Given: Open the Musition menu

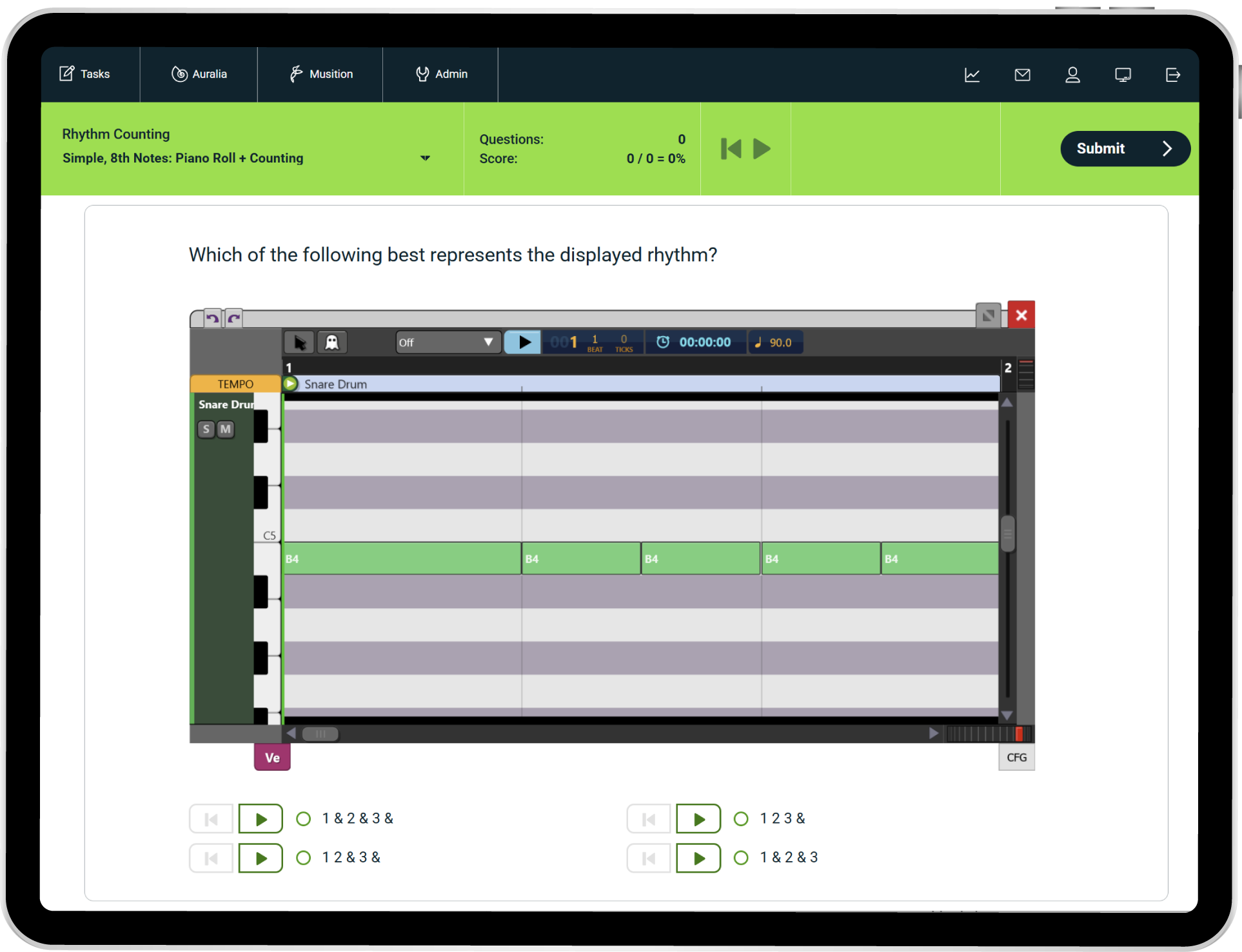Looking at the screenshot, I should point(320,74).
